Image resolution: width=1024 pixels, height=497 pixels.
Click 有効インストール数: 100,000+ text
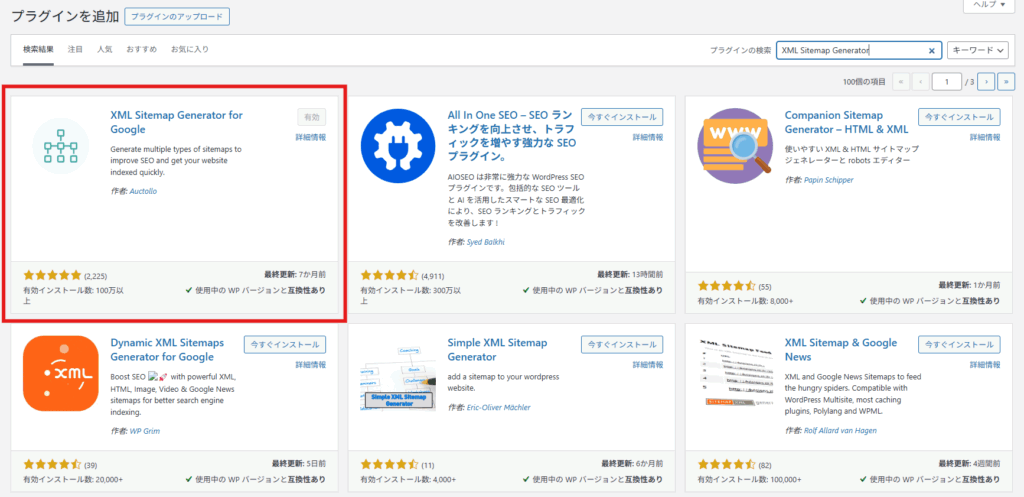point(750,479)
